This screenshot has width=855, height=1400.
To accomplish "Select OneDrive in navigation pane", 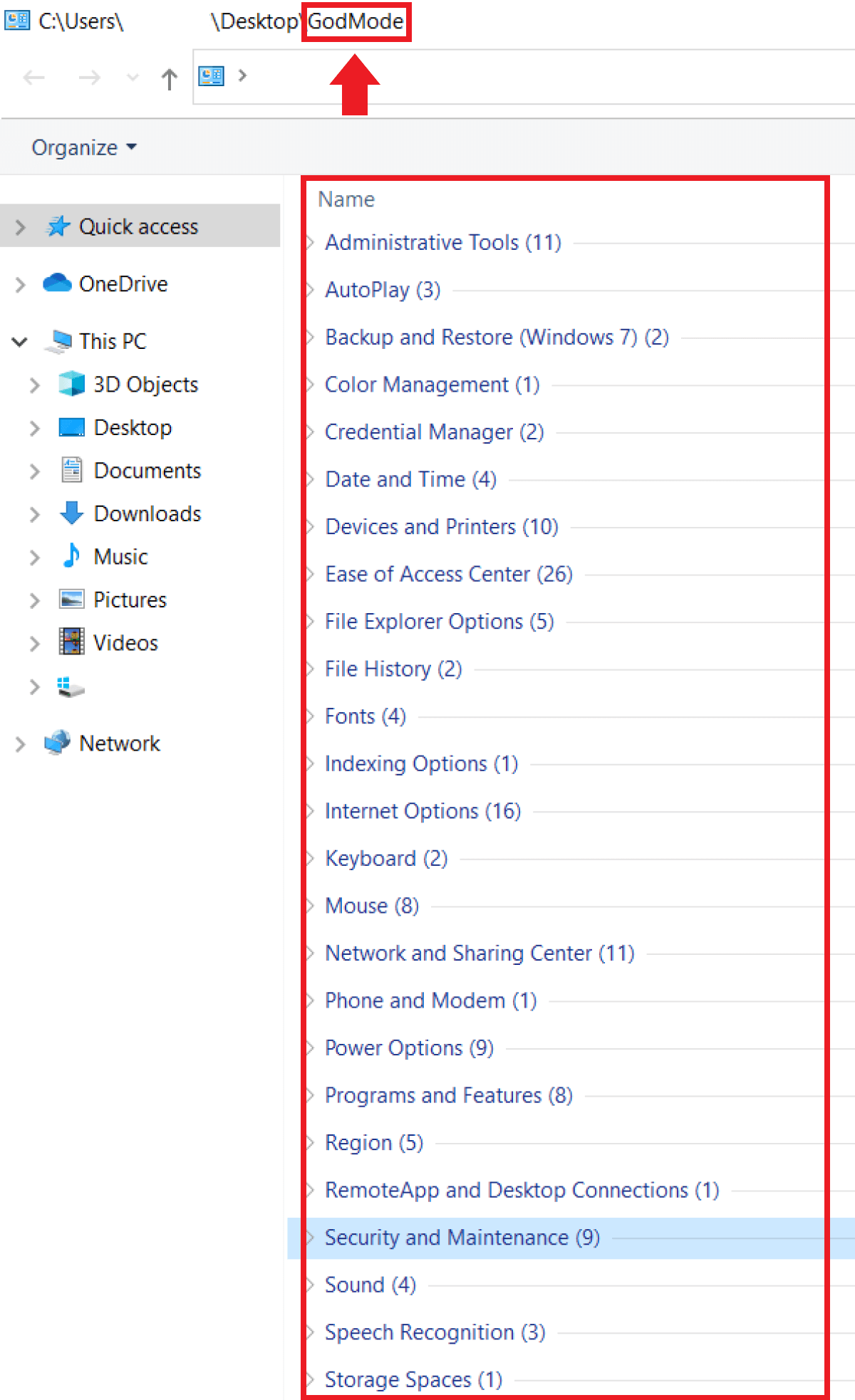I will pyautogui.click(x=123, y=284).
